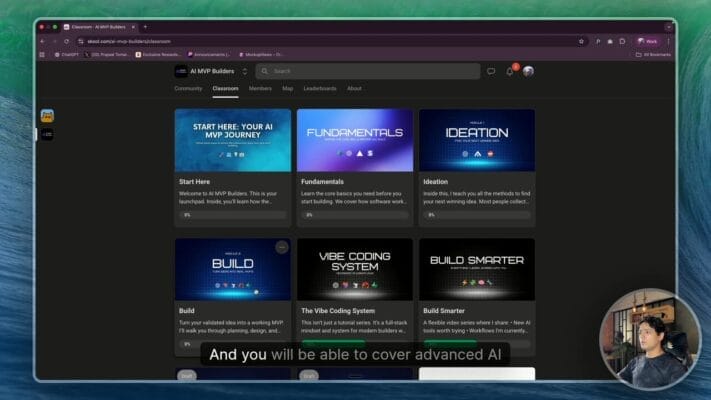711x400 pixels.
Task: Expand the community switcher chevron
Action: click(245, 72)
